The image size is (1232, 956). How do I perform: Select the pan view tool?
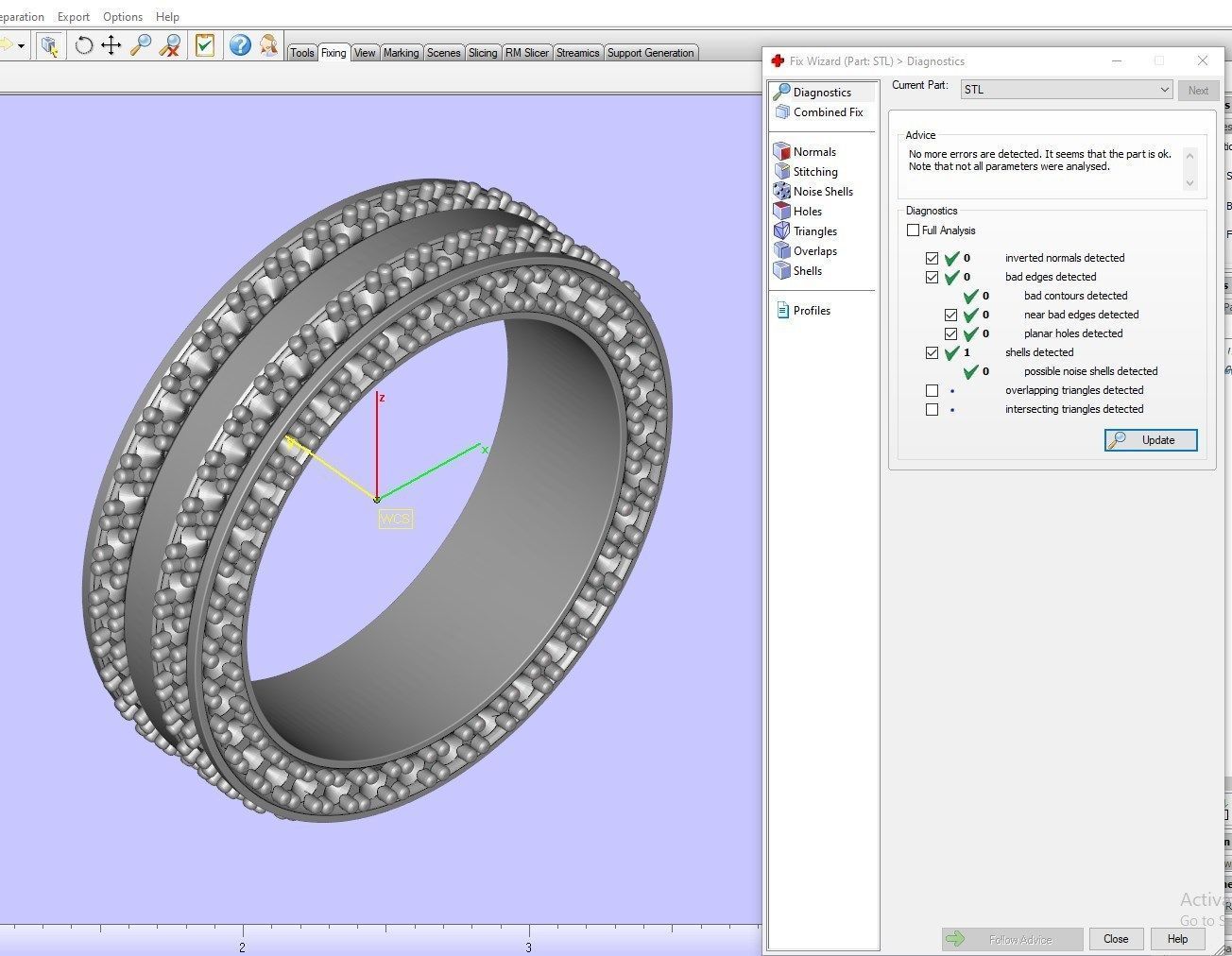click(x=112, y=45)
